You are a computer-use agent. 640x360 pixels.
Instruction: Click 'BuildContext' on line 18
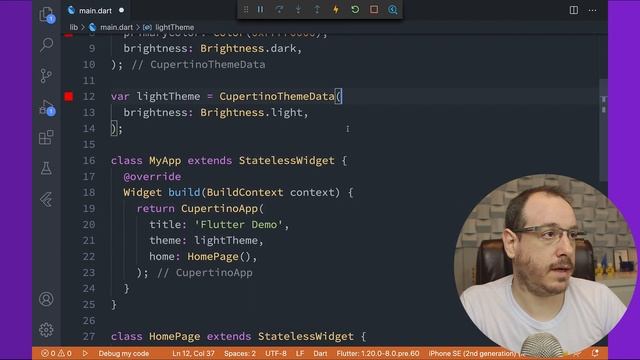click(245, 193)
